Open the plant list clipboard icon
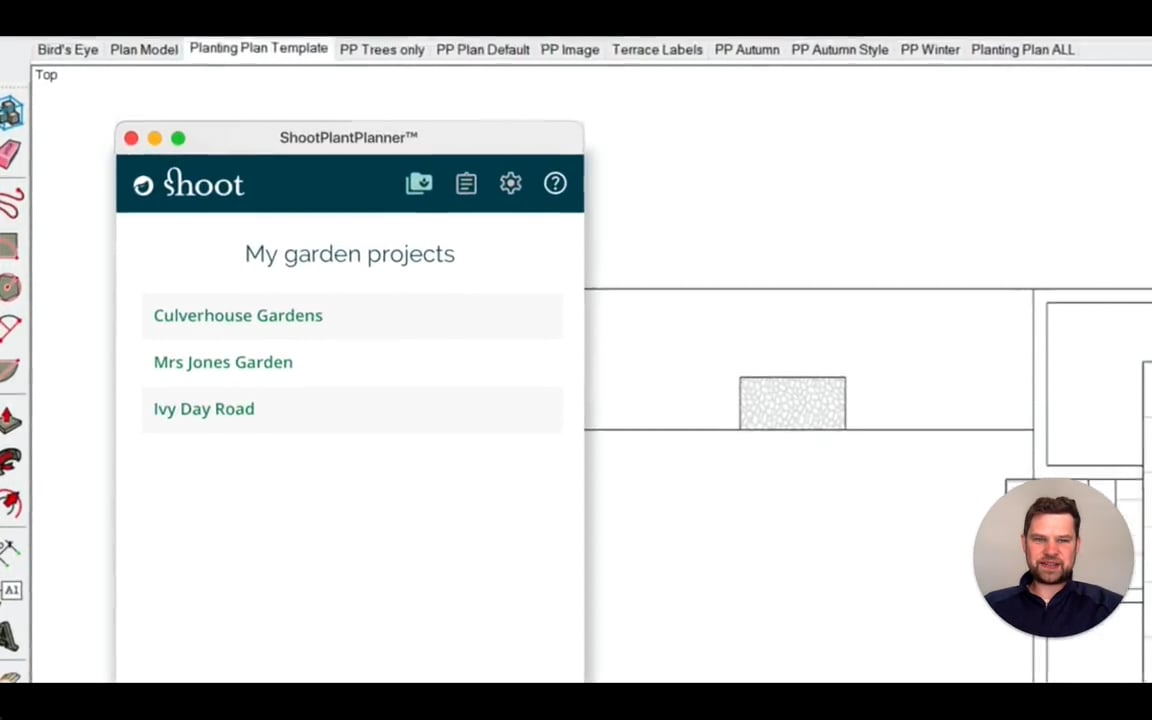The height and width of the screenshot is (720, 1152). tap(466, 183)
